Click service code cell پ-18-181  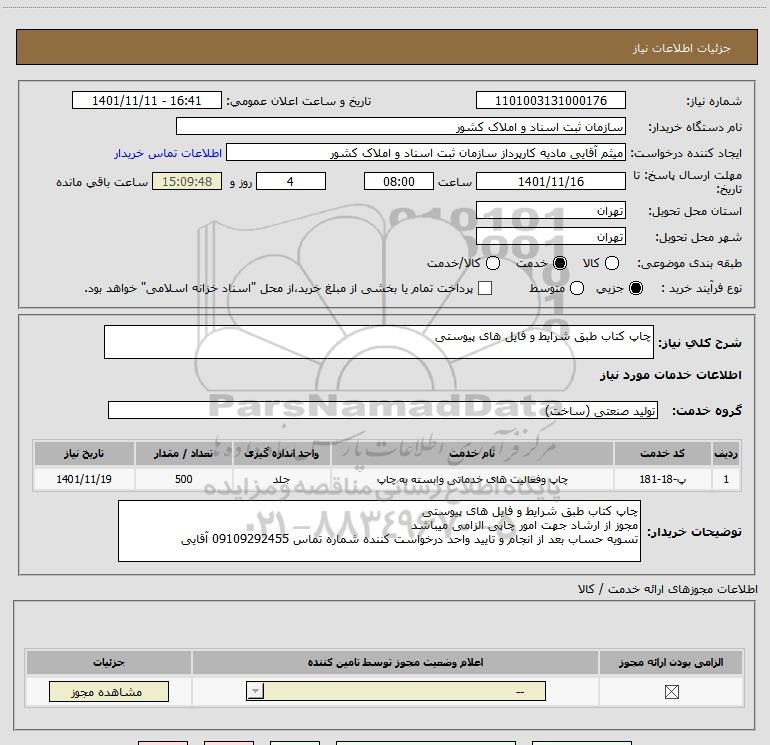click(662, 479)
